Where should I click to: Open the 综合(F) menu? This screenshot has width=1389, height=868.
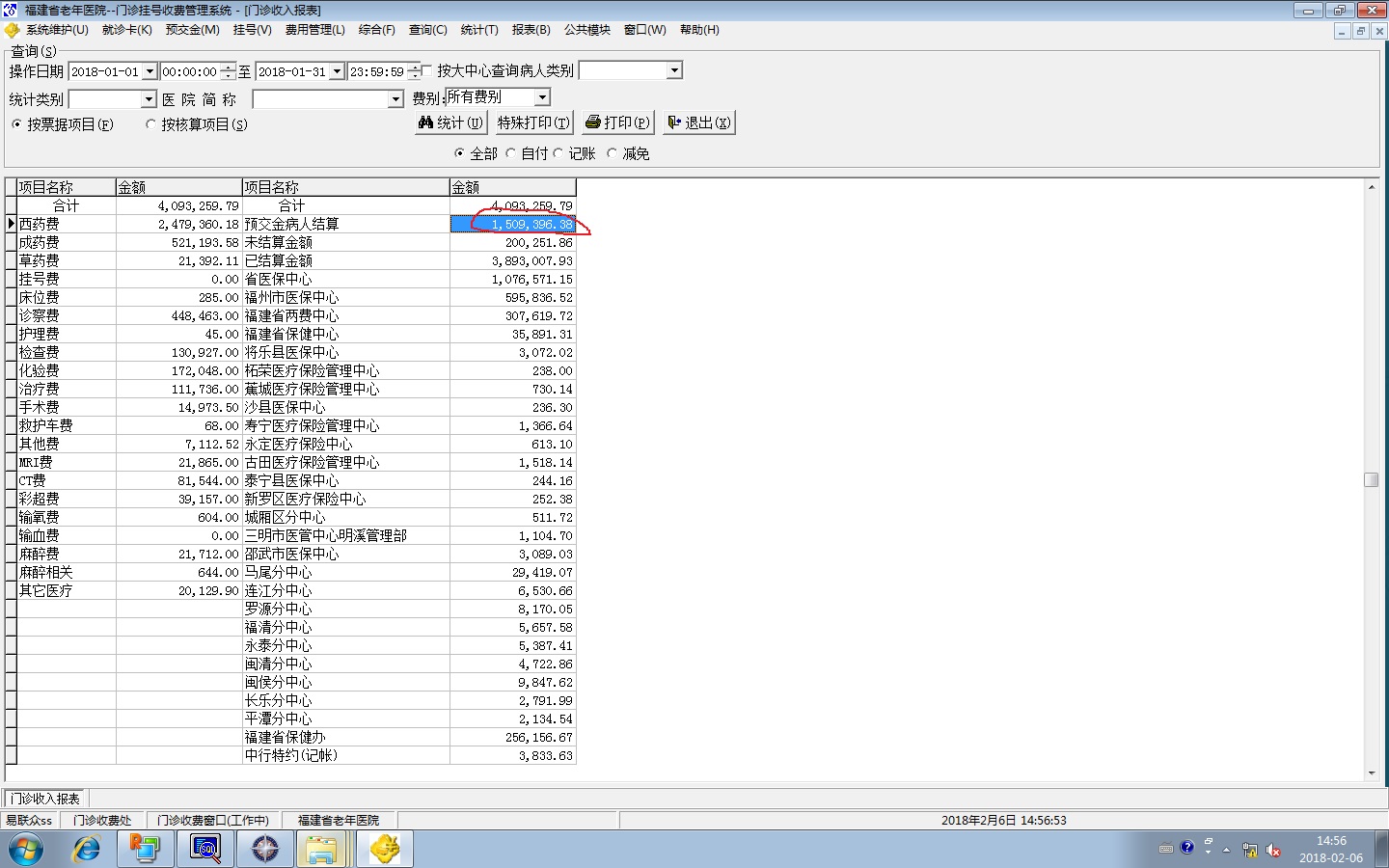tap(377, 30)
